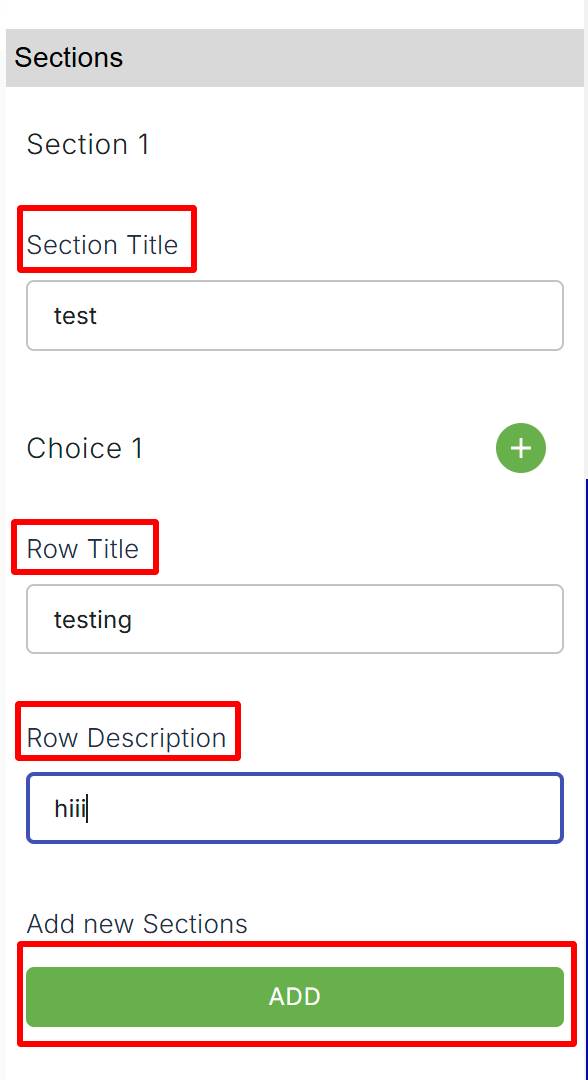Click the gray Sections header bar

[295, 58]
